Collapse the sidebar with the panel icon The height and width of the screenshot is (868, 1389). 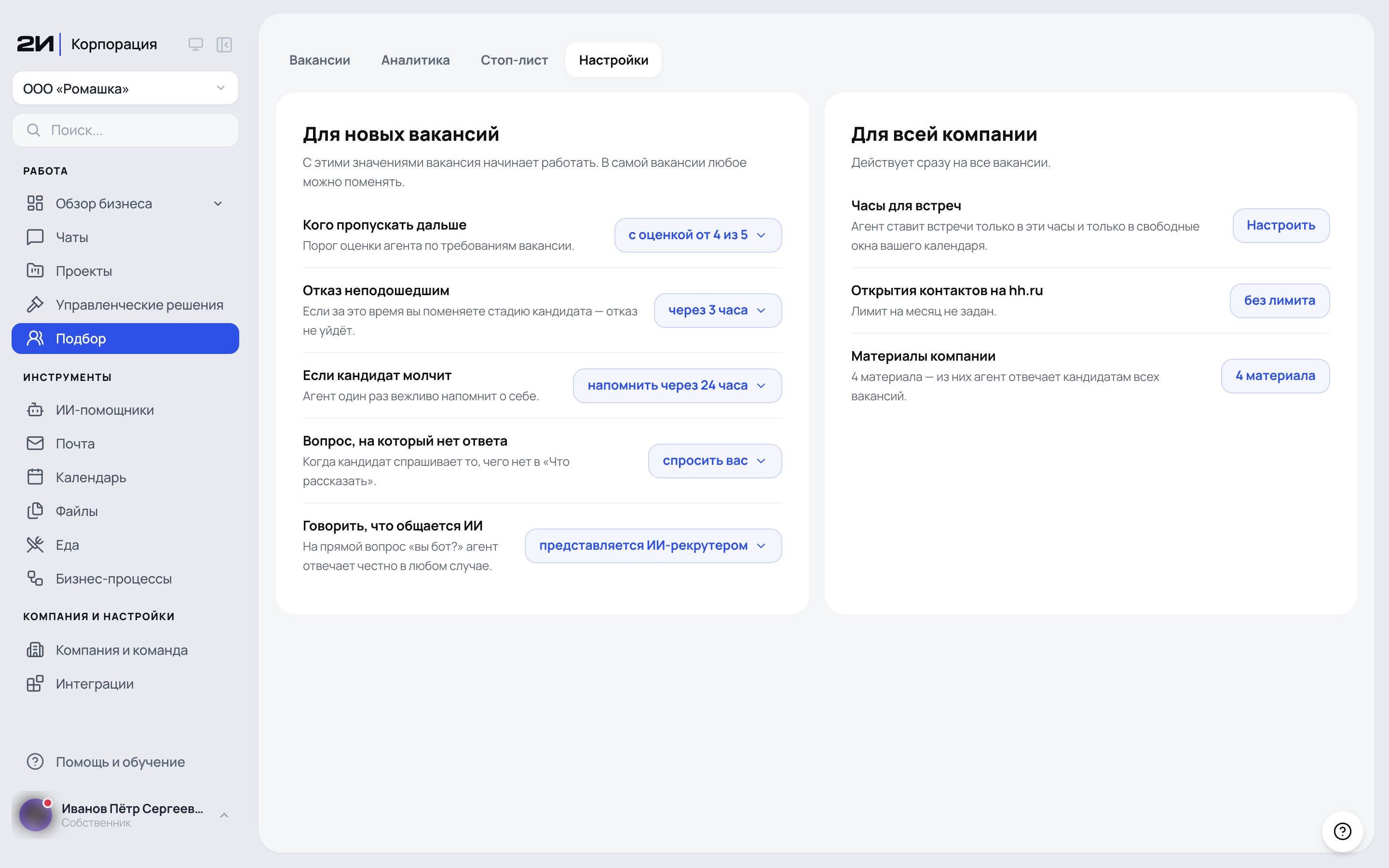point(224,44)
